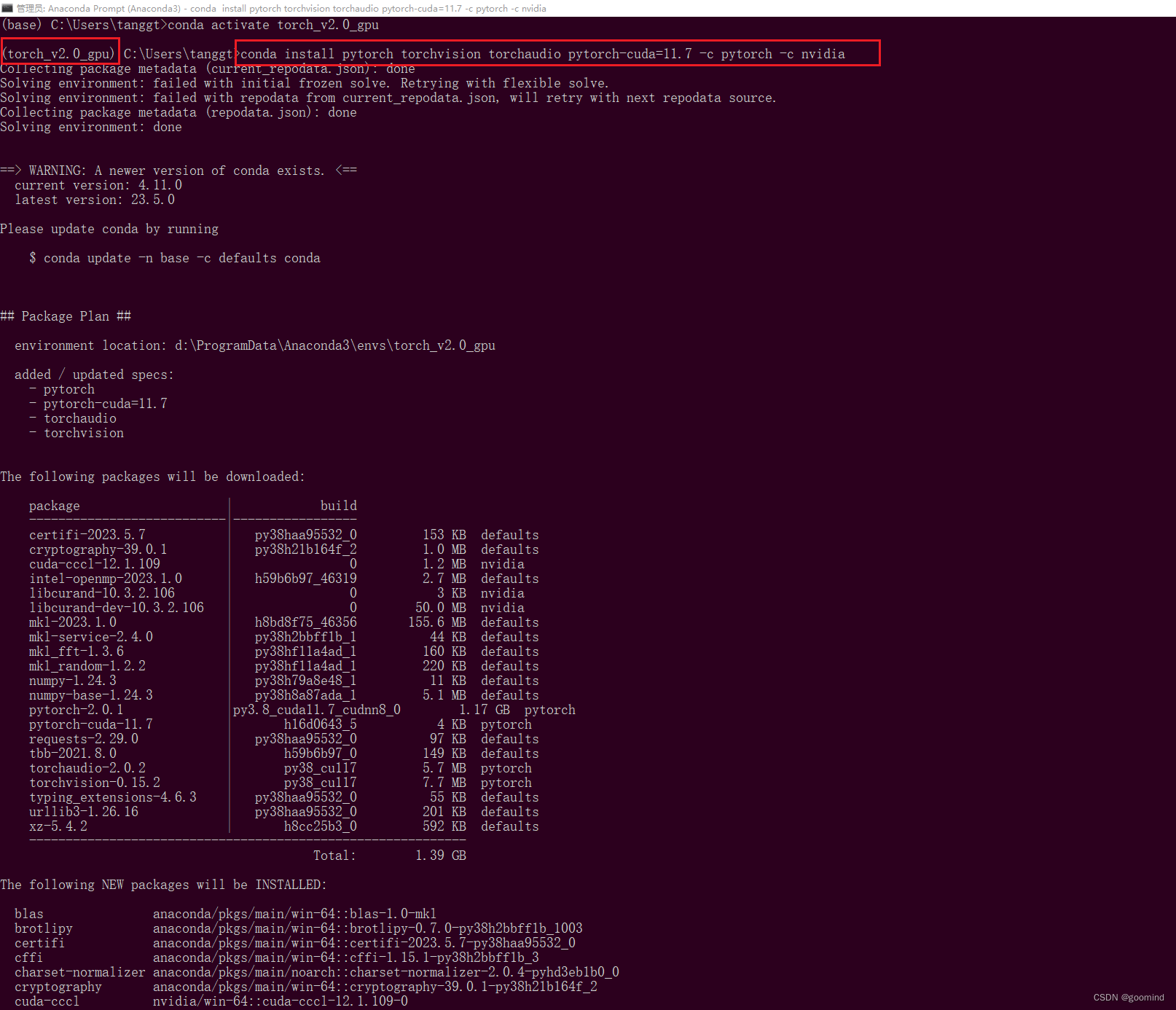Click the mkl-service-2.4.0 package row
The width and height of the screenshot is (1176, 1010).
click(284, 637)
